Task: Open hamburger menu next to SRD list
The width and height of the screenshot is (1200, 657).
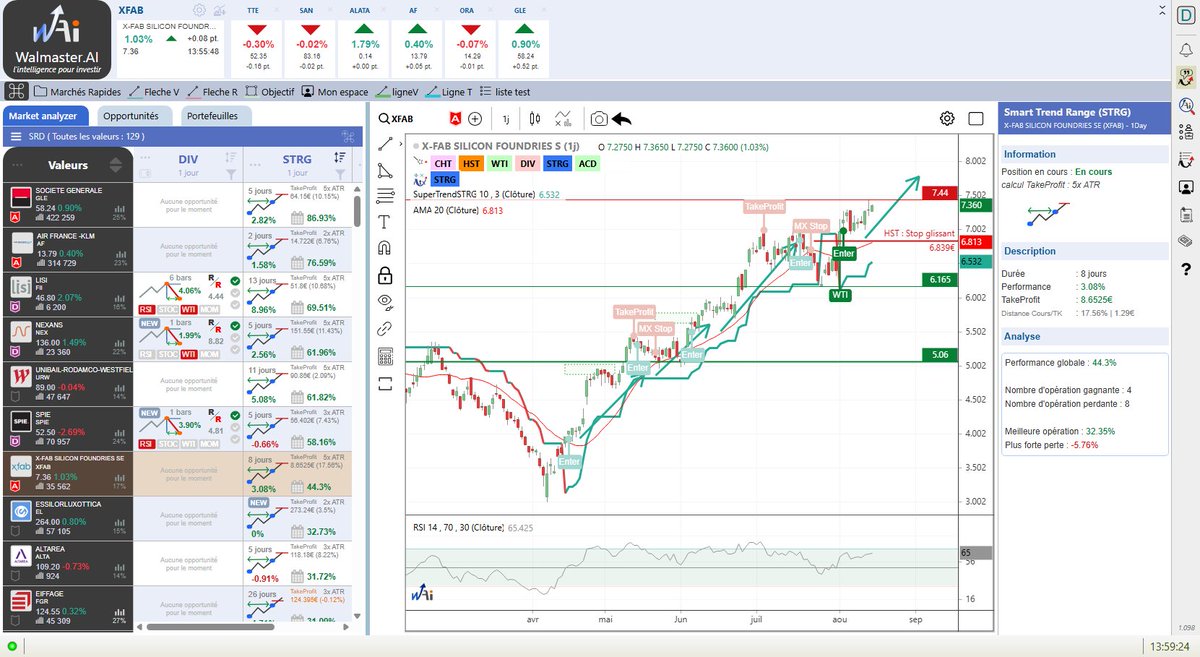Action: click(x=16, y=137)
